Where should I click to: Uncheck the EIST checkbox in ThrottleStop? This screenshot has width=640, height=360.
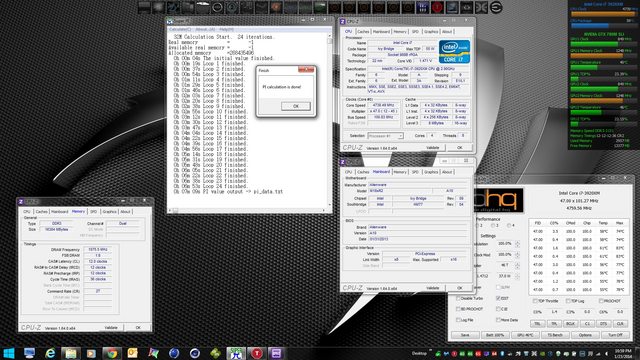point(498,298)
